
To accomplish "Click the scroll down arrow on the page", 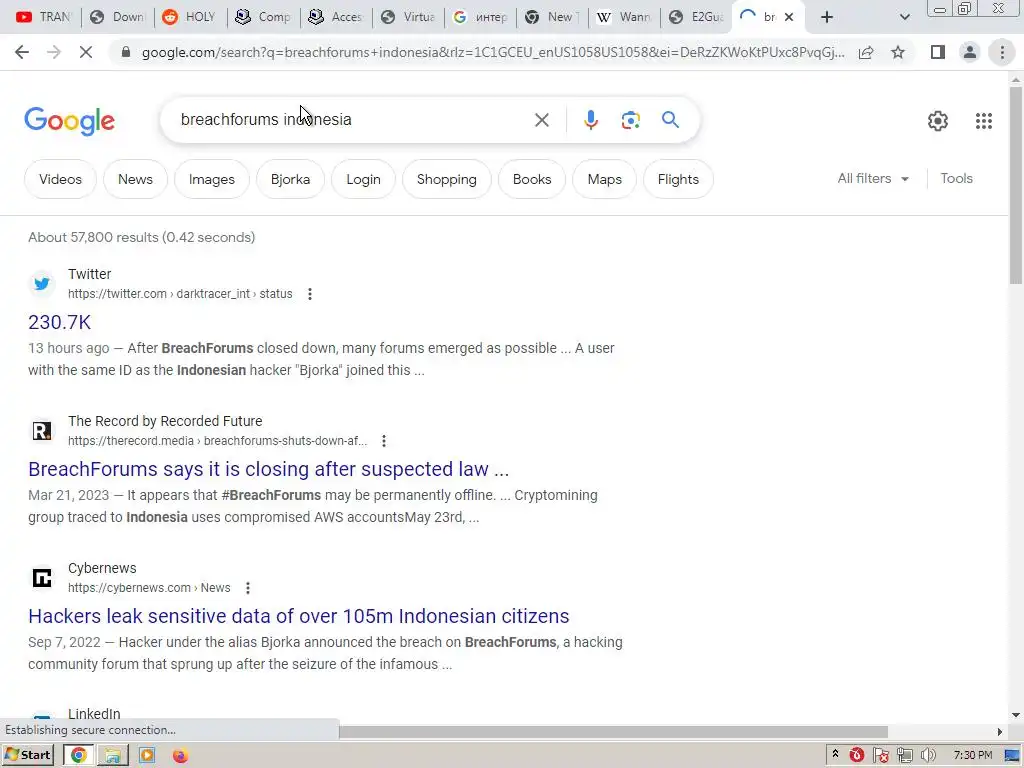I will coord(1016,715).
